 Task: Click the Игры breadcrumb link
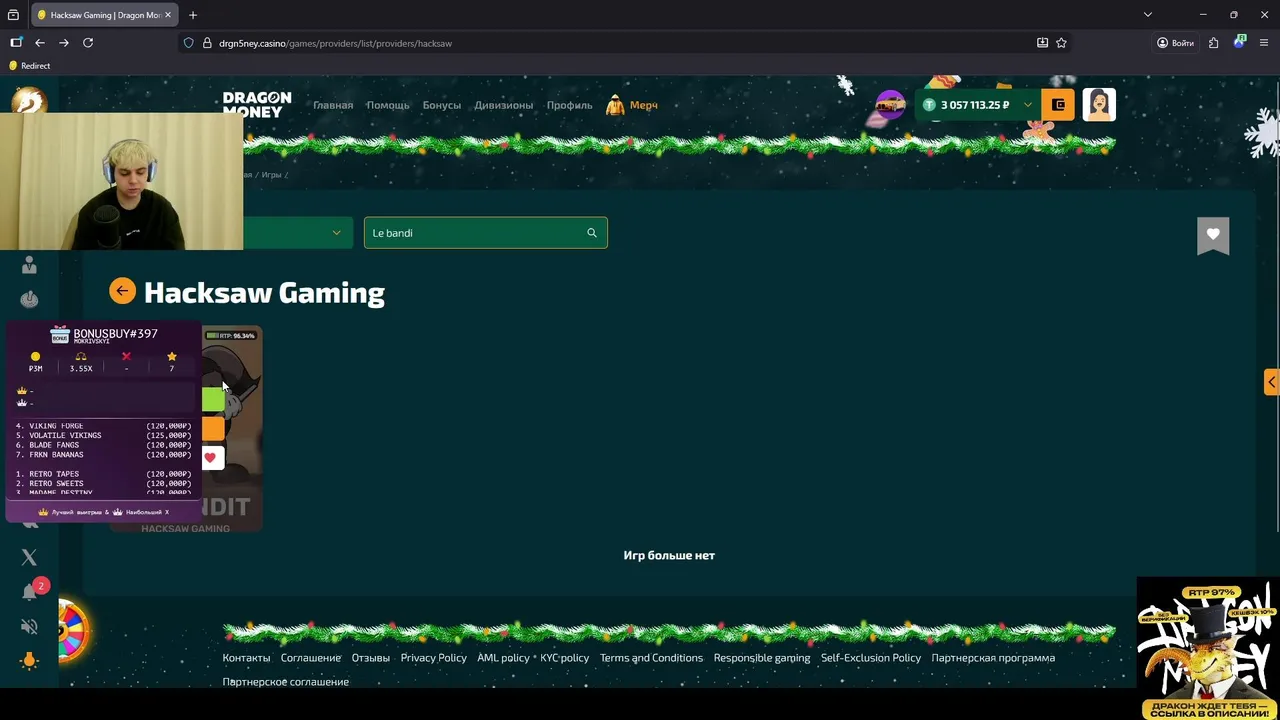click(x=271, y=175)
